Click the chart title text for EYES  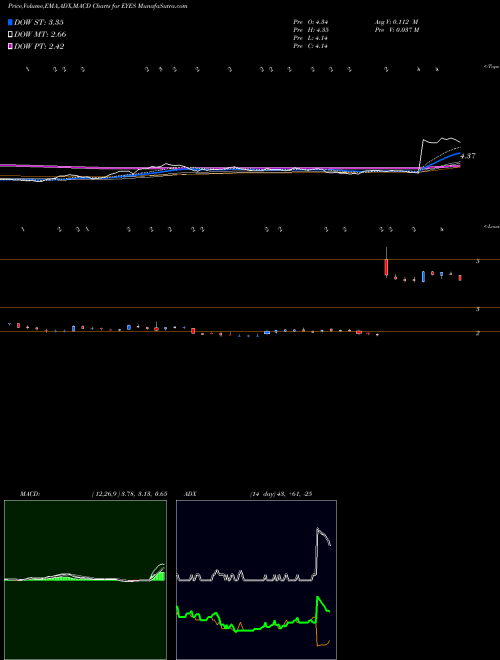tap(98, 6)
